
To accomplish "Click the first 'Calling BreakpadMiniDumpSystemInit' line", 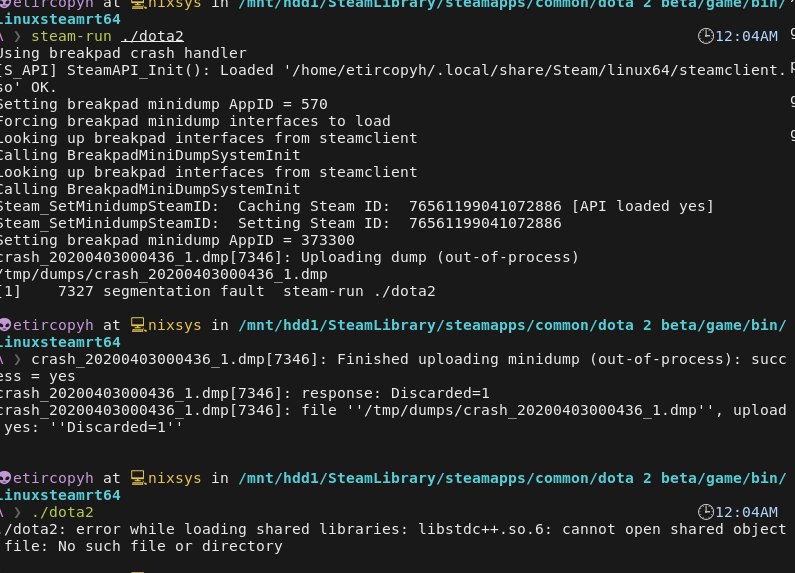I will [150, 155].
